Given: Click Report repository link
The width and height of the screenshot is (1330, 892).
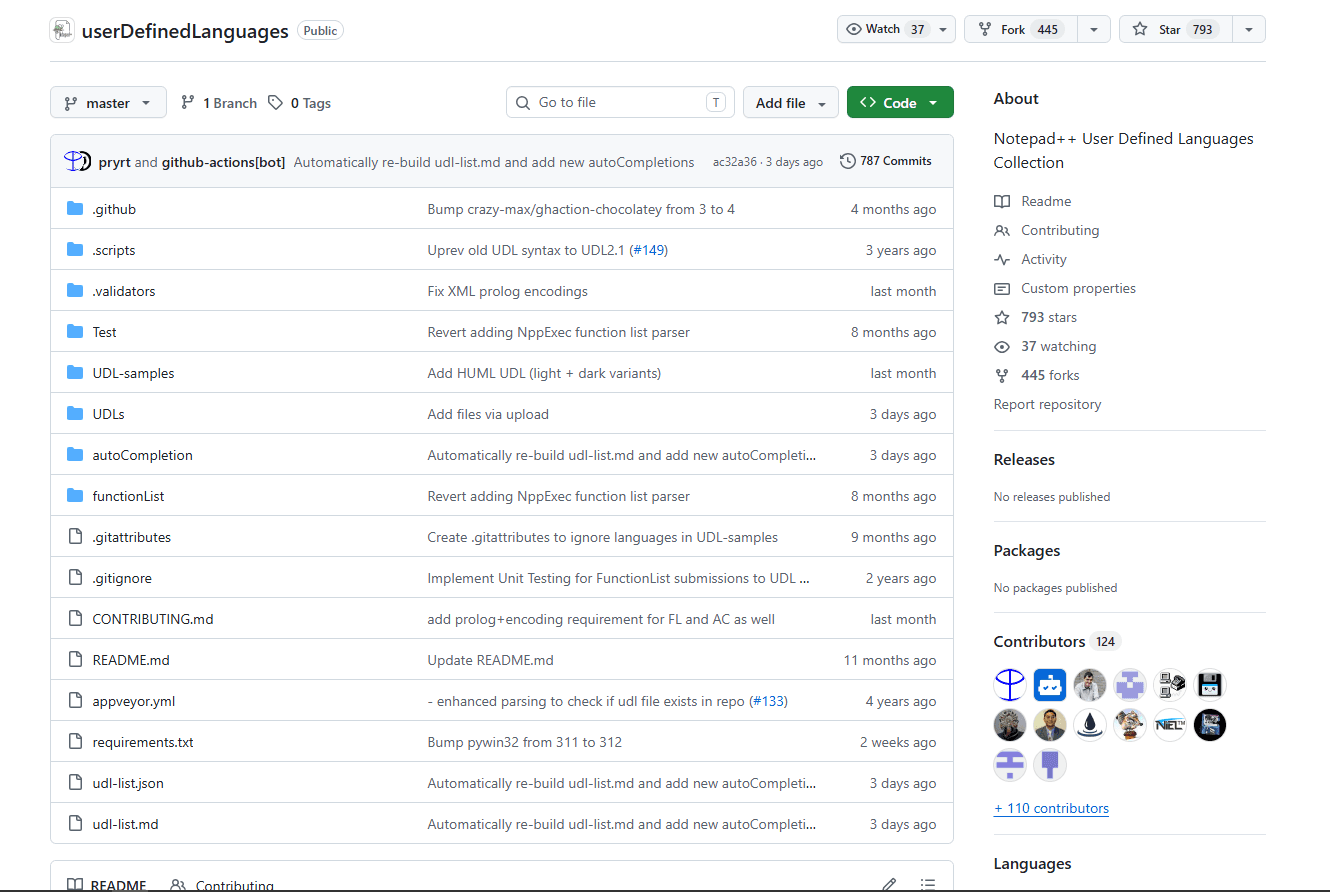Looking at the screenshot, I should pyautogui.click(x=1047, y=404).
